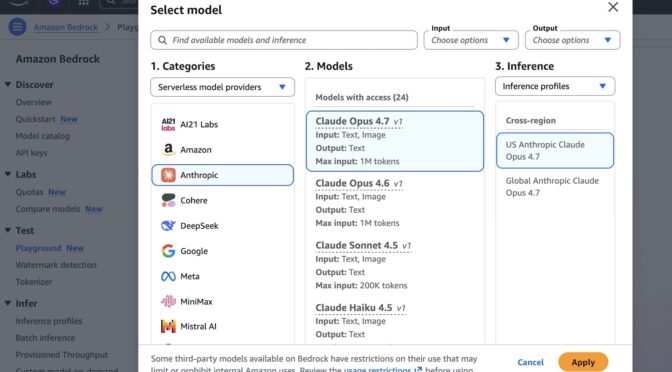
Task: Click the Google logo icon
Action: click(x=168, y=251)
